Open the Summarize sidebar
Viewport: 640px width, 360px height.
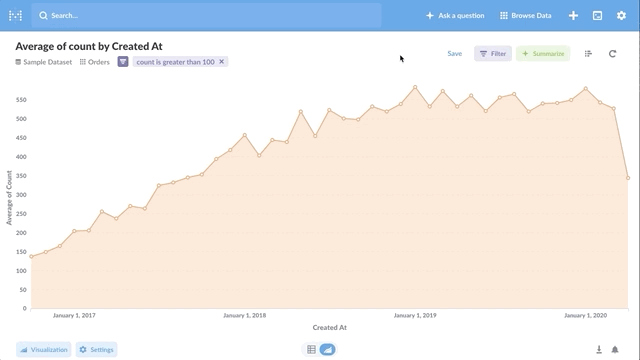[543, 53]
